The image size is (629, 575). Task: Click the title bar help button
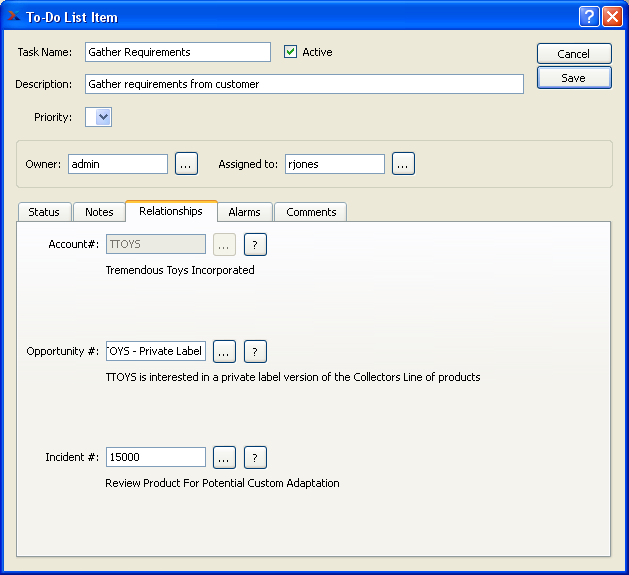589,17
